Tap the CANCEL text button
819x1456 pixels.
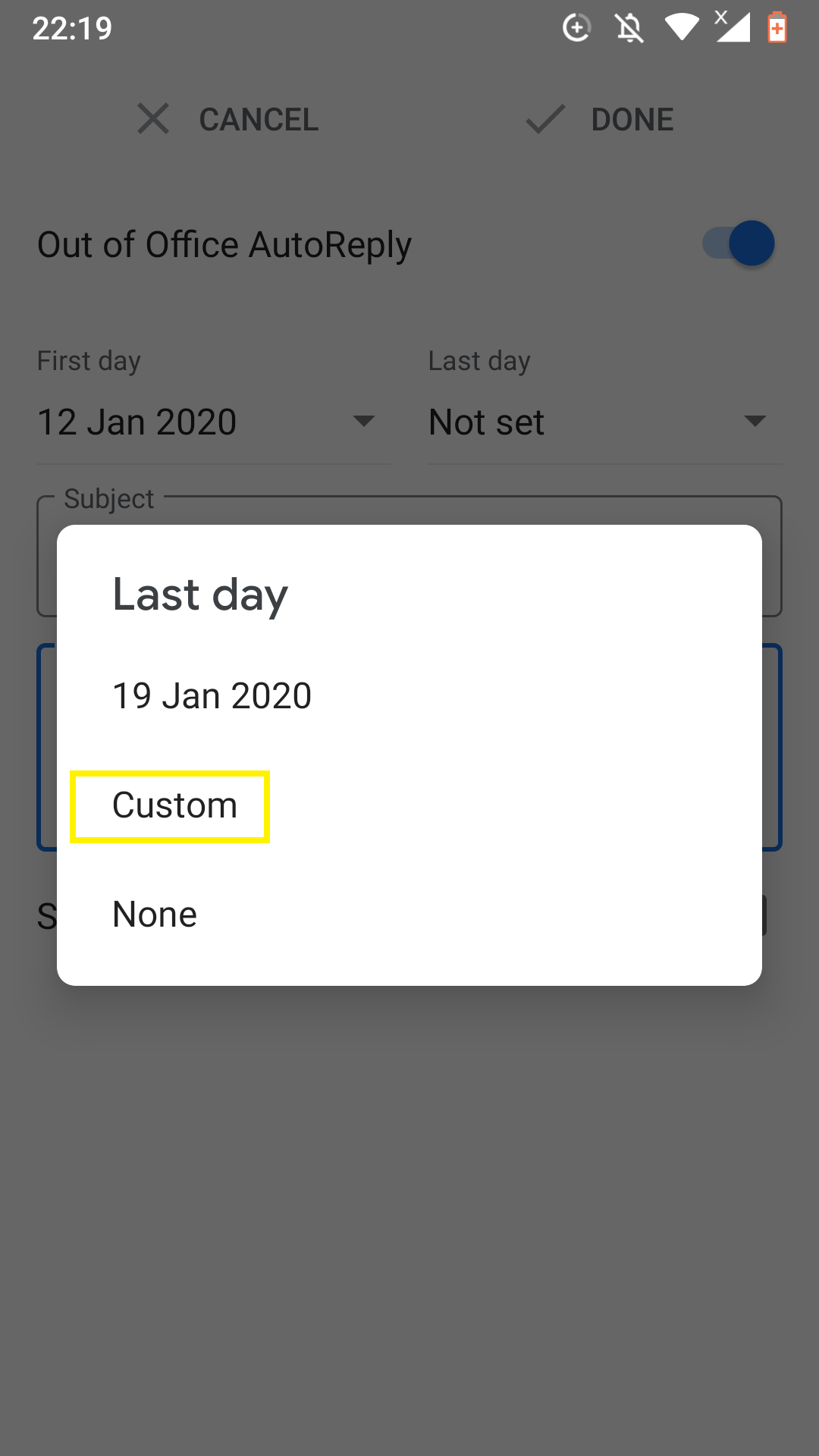pyautogui.click(x=259, y=120)
